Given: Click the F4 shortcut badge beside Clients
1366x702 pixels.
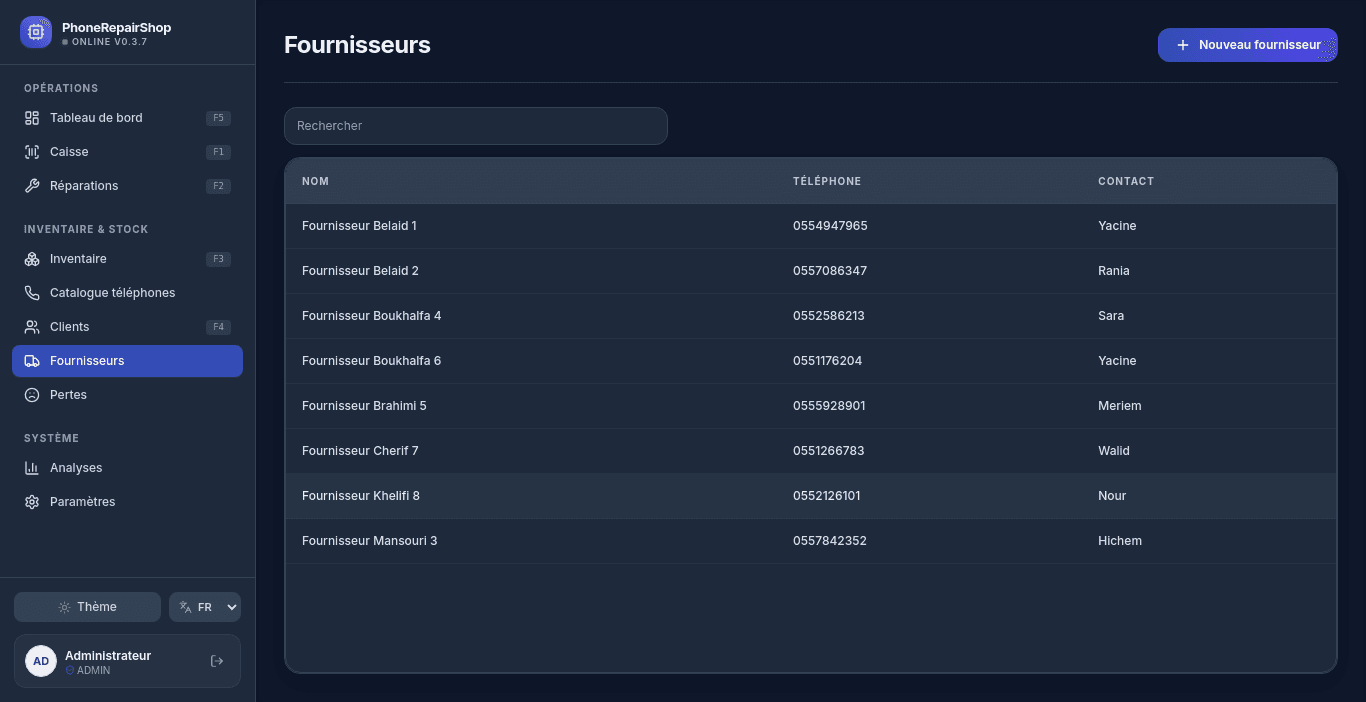Looking at the screenshot, I should tap(218, 327).
